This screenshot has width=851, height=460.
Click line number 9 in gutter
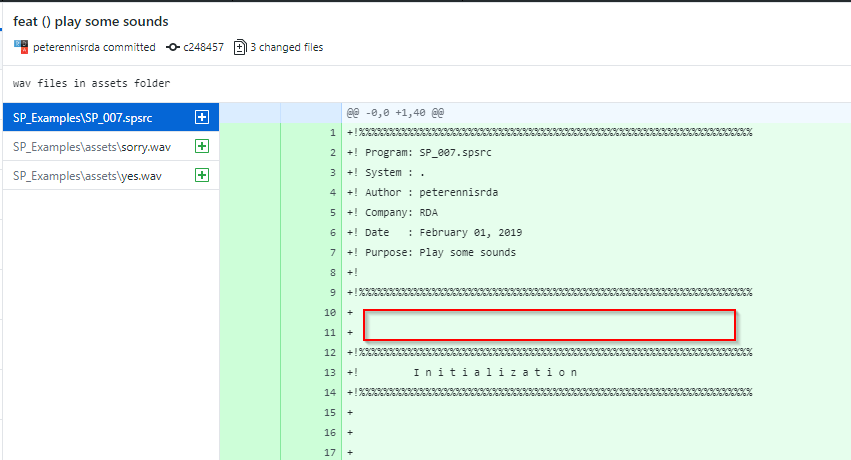[333, 293]
